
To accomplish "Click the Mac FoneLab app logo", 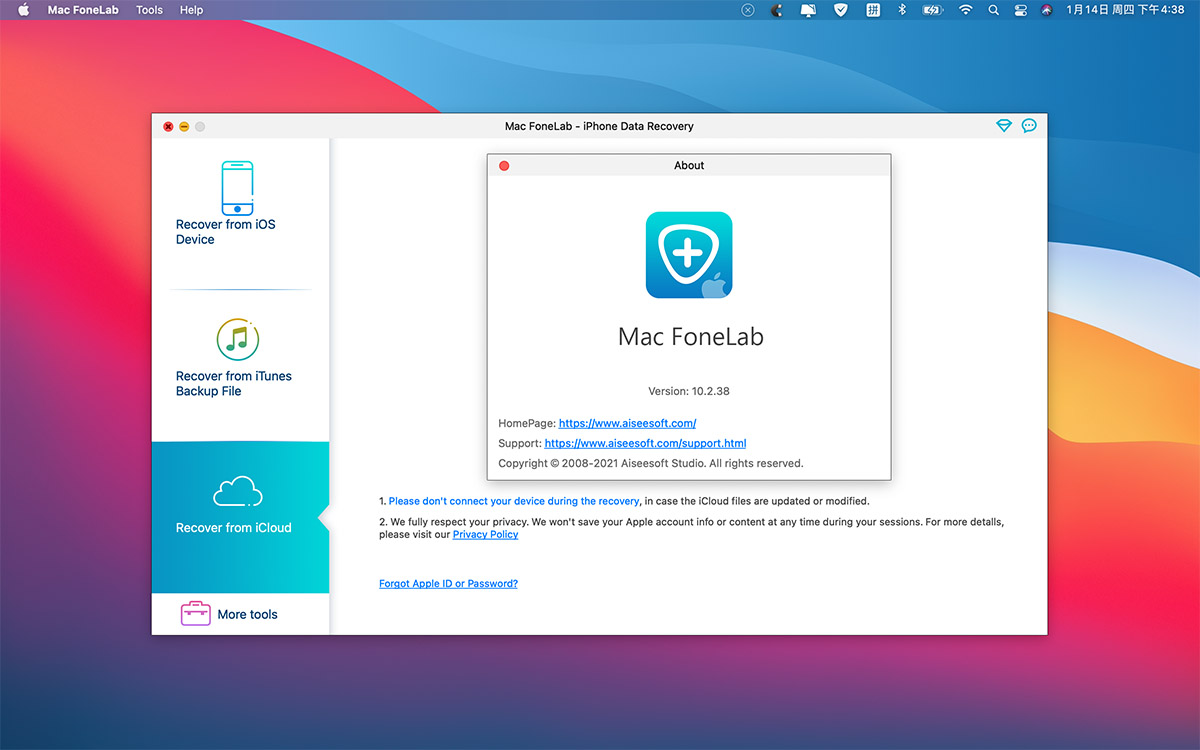I will click(689, 255).
